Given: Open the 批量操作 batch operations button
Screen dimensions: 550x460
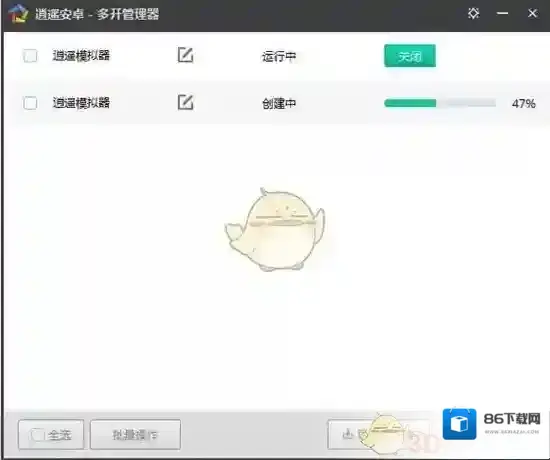Looking at the screenshot, I should pos(135,434).
